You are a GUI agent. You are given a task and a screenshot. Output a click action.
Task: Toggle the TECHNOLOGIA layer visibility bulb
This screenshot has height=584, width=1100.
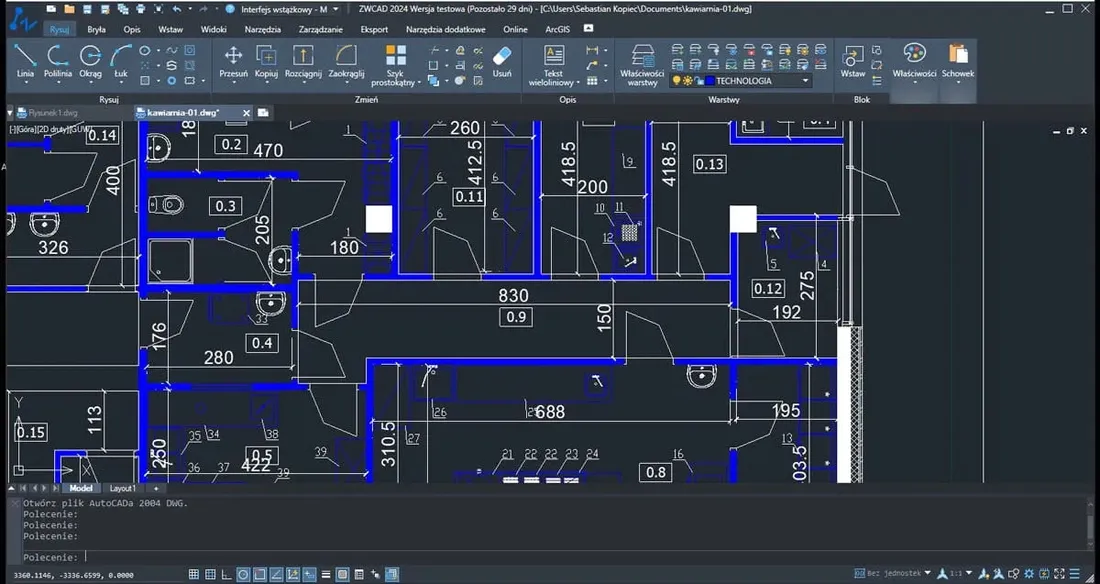(x=677, y=79)
